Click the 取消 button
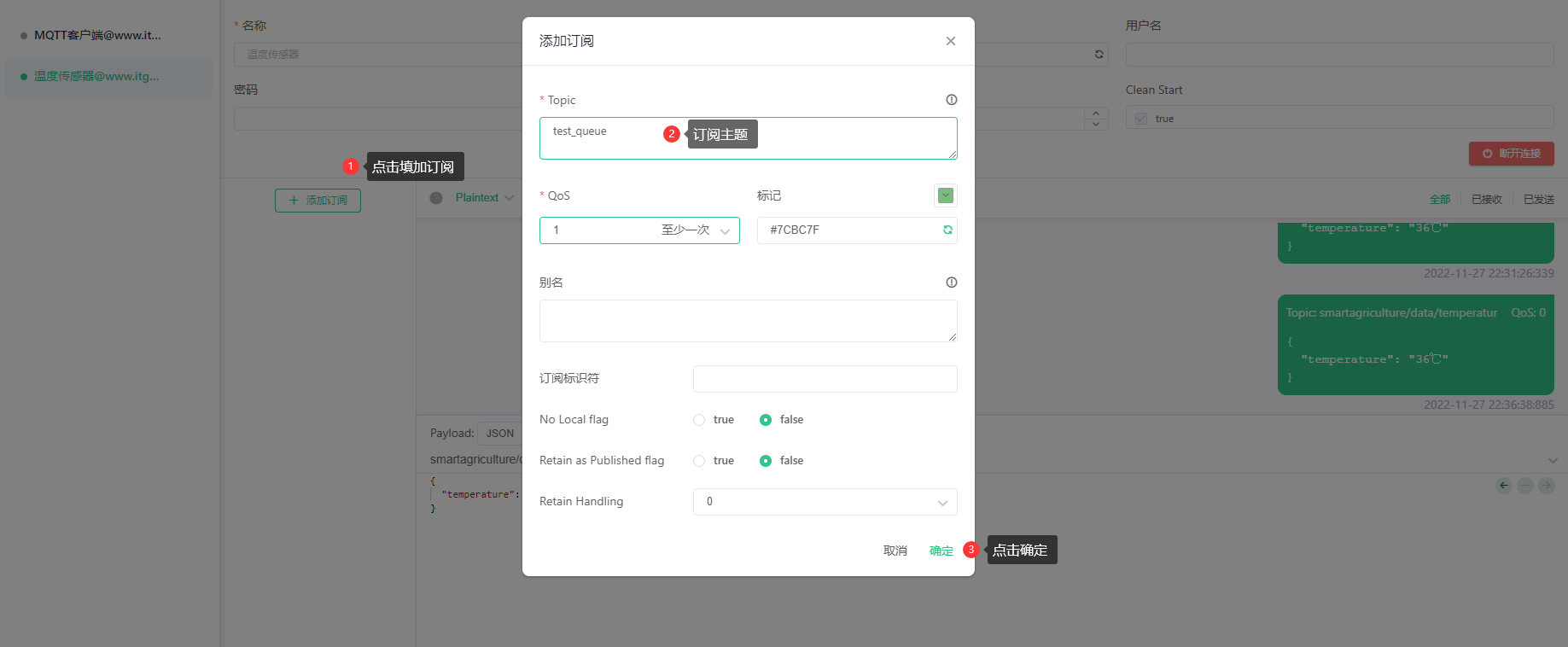1568x647 pixels. point(895,551)
